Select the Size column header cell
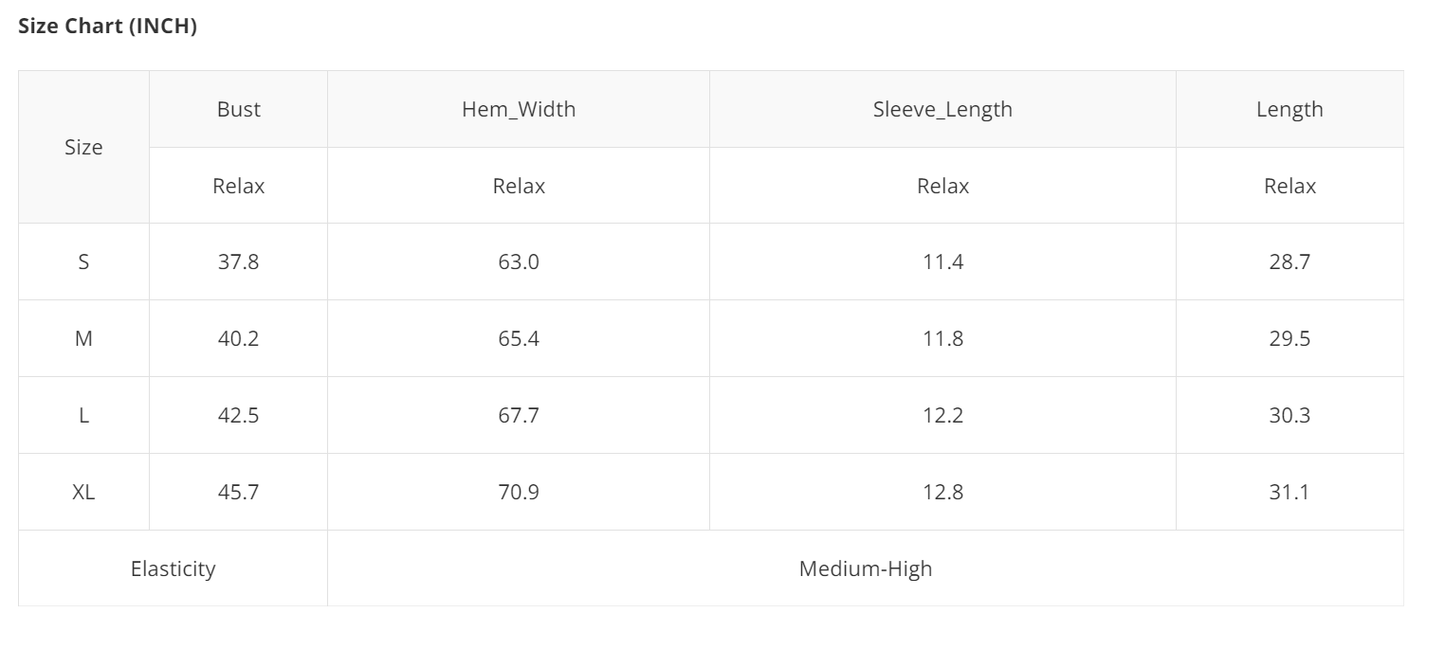The image size is (1445, 649). [x=84, y=147]
